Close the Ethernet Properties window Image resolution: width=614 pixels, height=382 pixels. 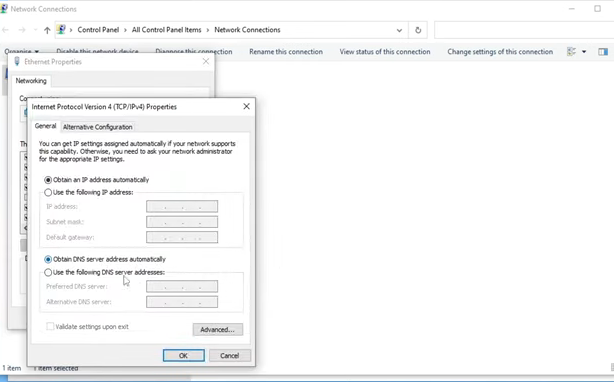pos(206,61)
